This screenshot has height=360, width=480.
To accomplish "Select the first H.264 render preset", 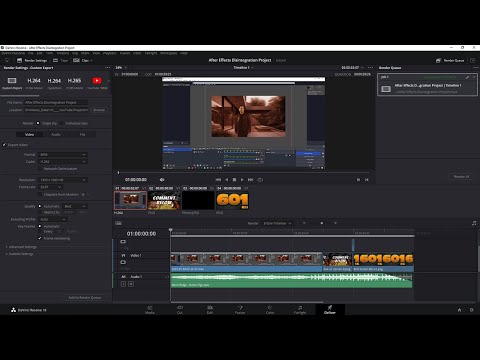I will tap(34, 83).
